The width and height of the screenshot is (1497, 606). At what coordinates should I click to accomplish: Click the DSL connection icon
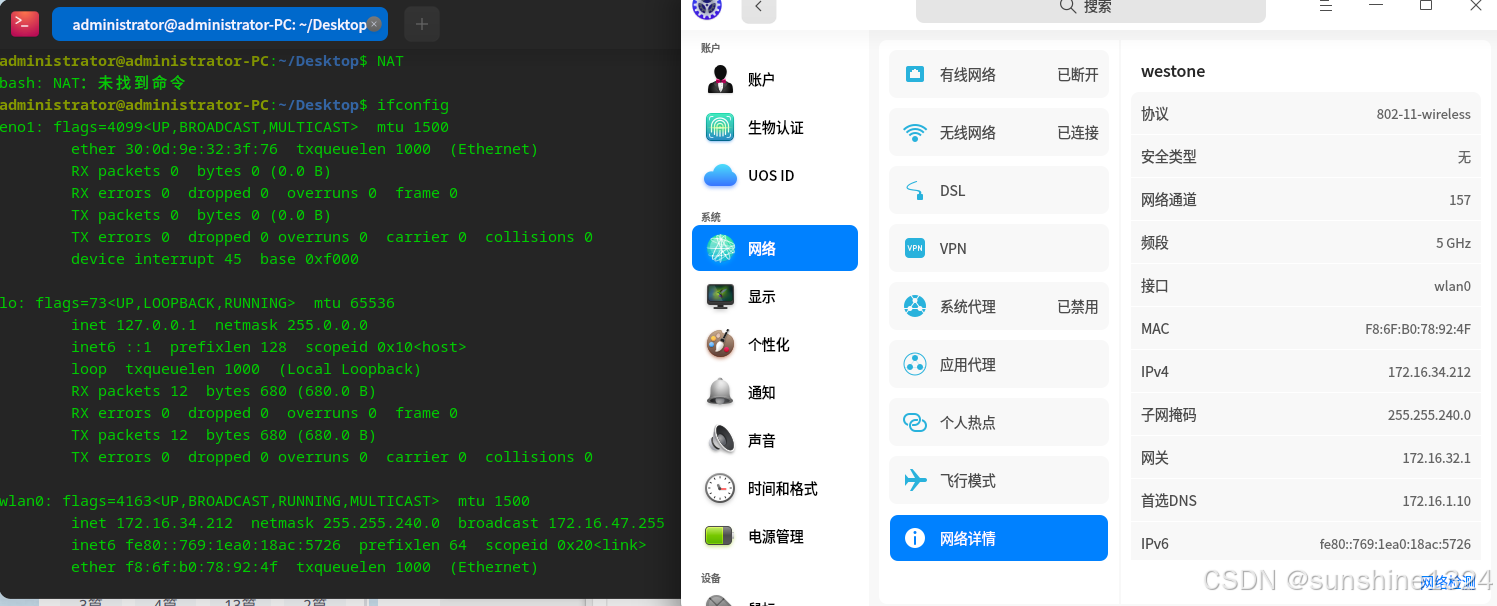tap(915, 190)
